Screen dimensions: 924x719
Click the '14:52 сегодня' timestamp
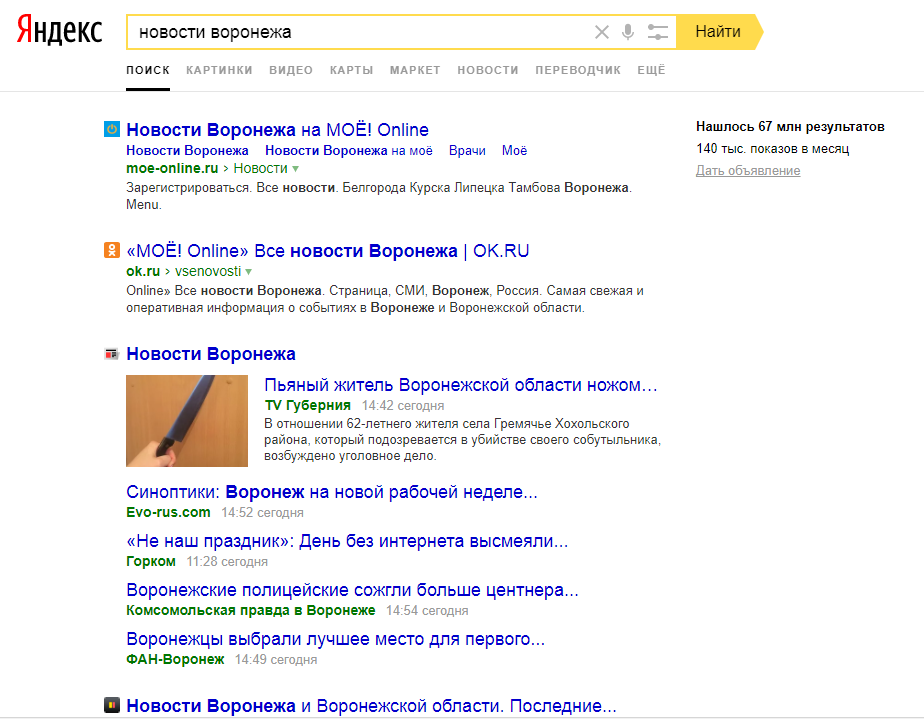[262, 513]
